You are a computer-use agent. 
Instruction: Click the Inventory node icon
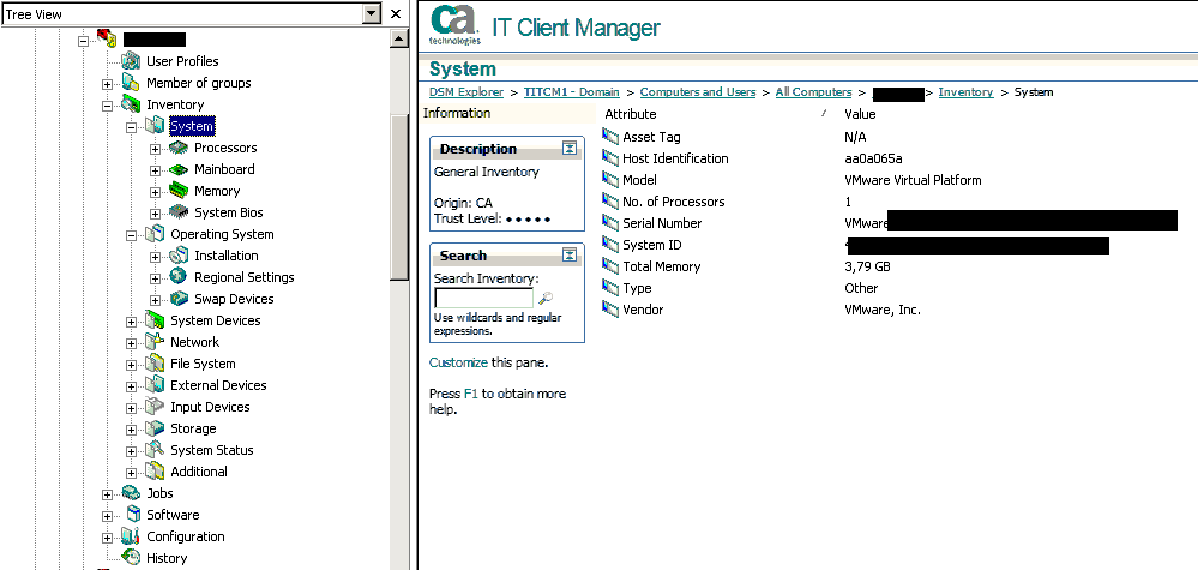click(131, 104)
